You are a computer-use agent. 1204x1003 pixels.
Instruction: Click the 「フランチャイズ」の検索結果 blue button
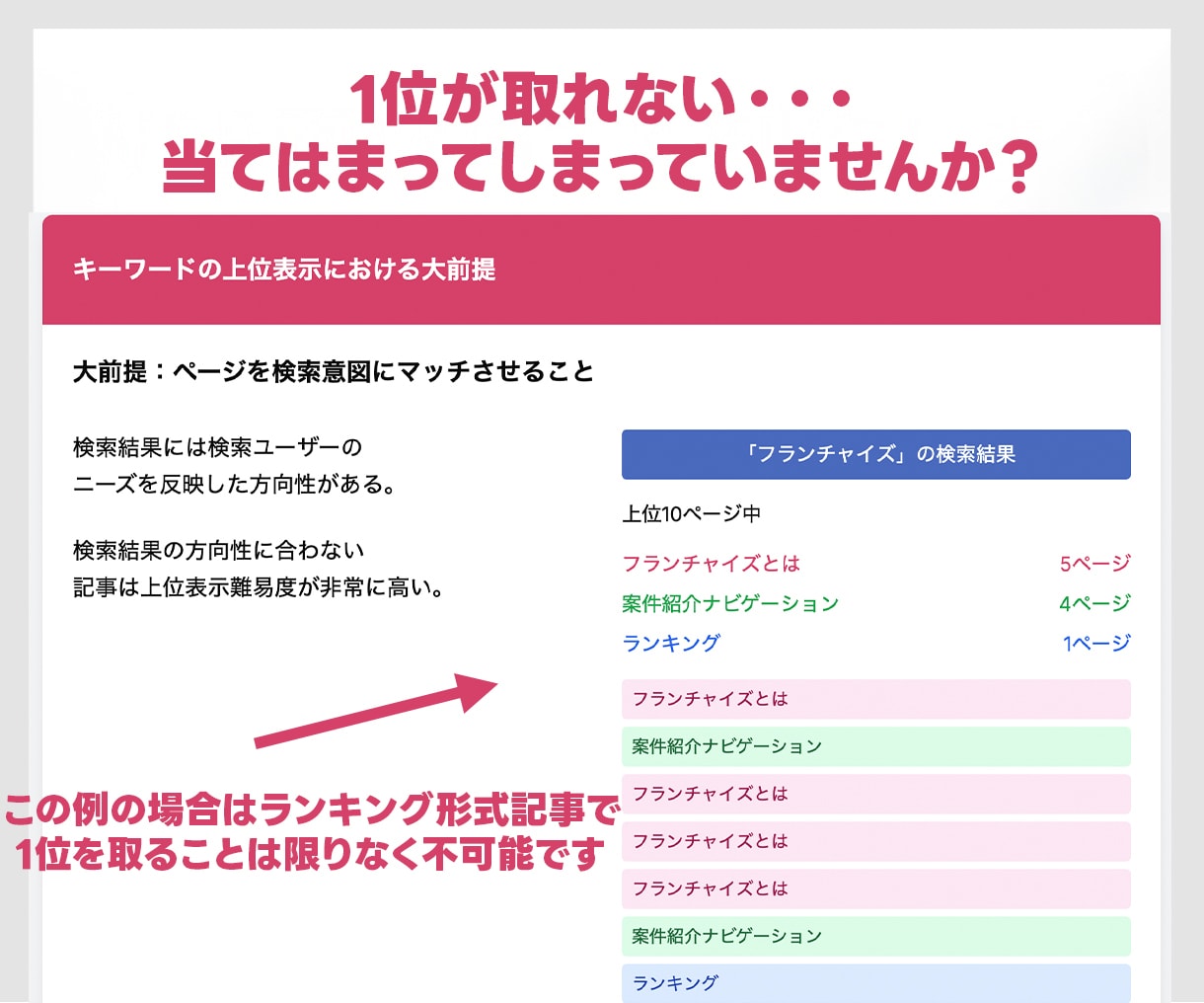[875, 454]
